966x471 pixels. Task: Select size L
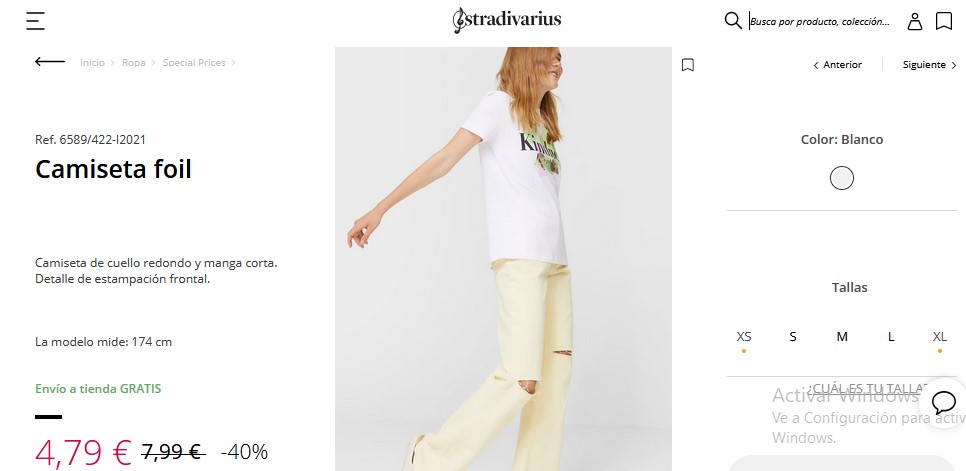(891, 337)
